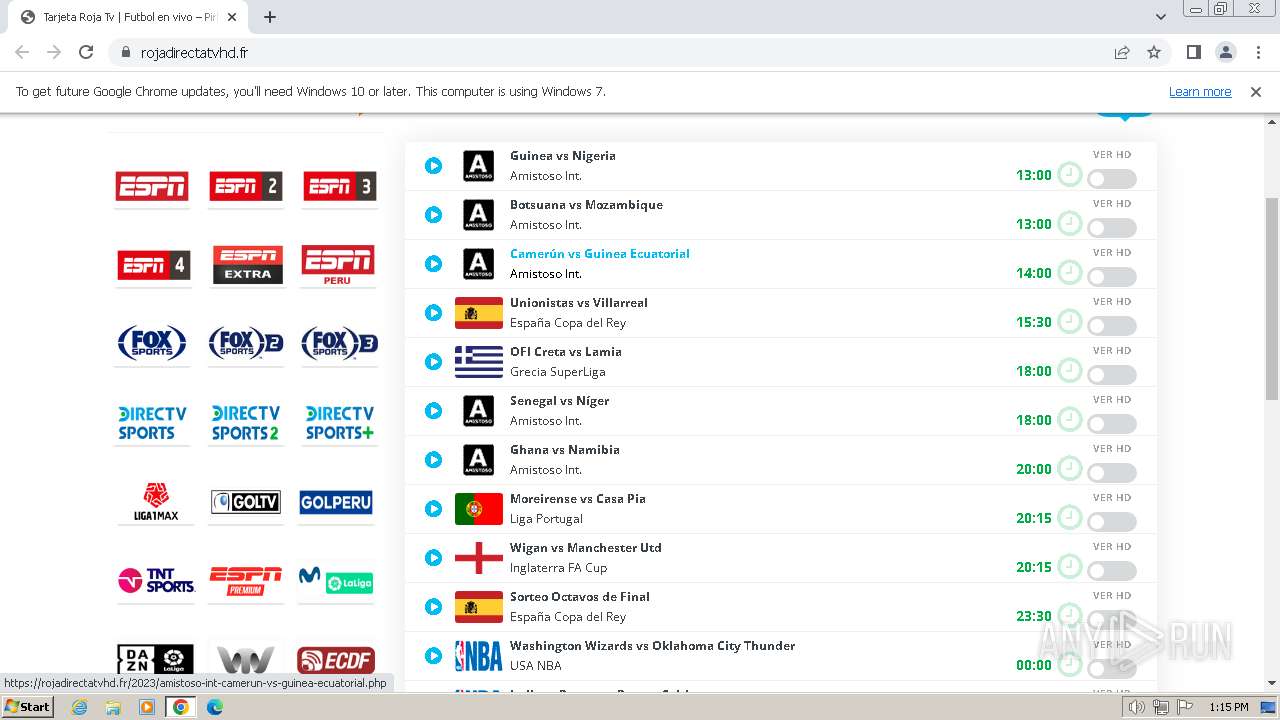
Task: Bookmark this page with the star icon
Action: 1154,52
